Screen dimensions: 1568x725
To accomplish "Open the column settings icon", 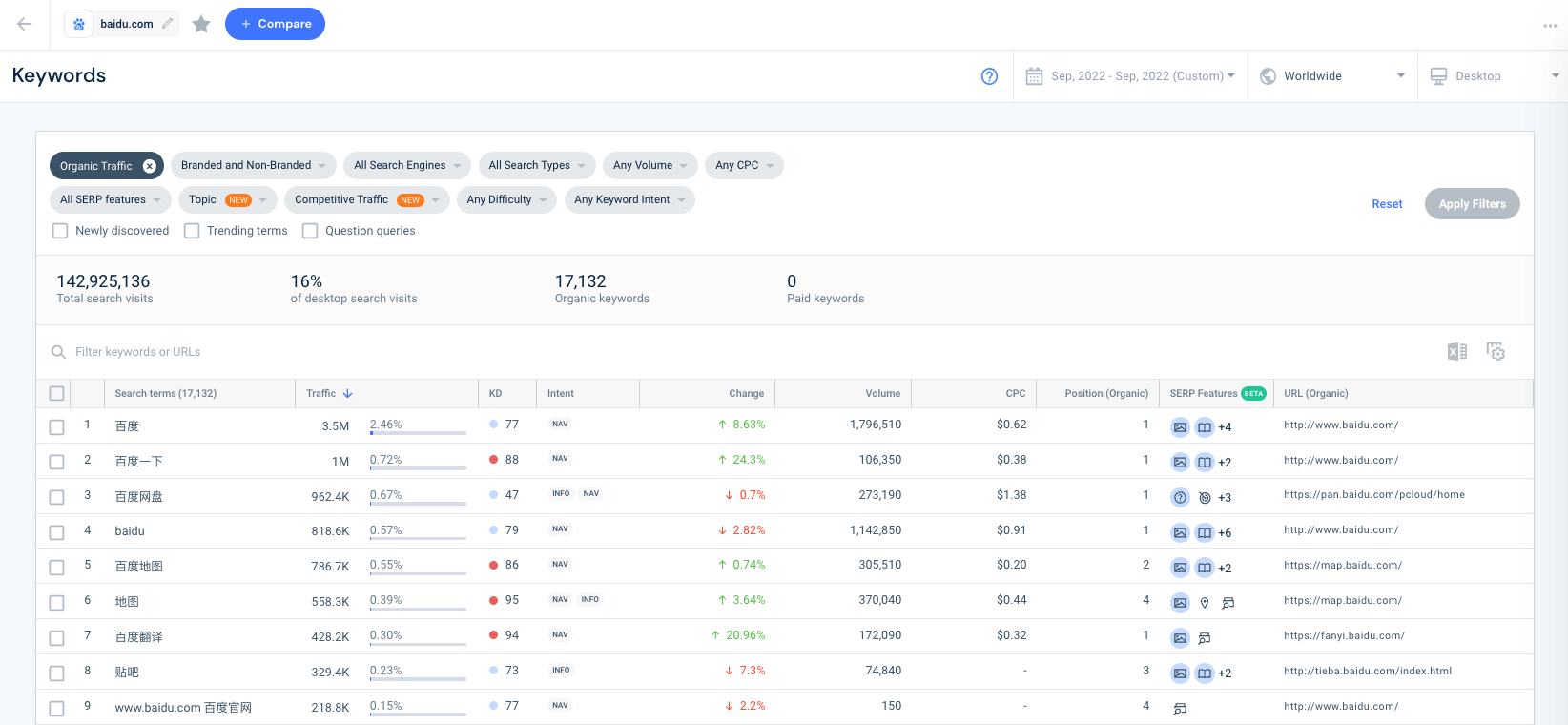I will (x=1496, y=352).
